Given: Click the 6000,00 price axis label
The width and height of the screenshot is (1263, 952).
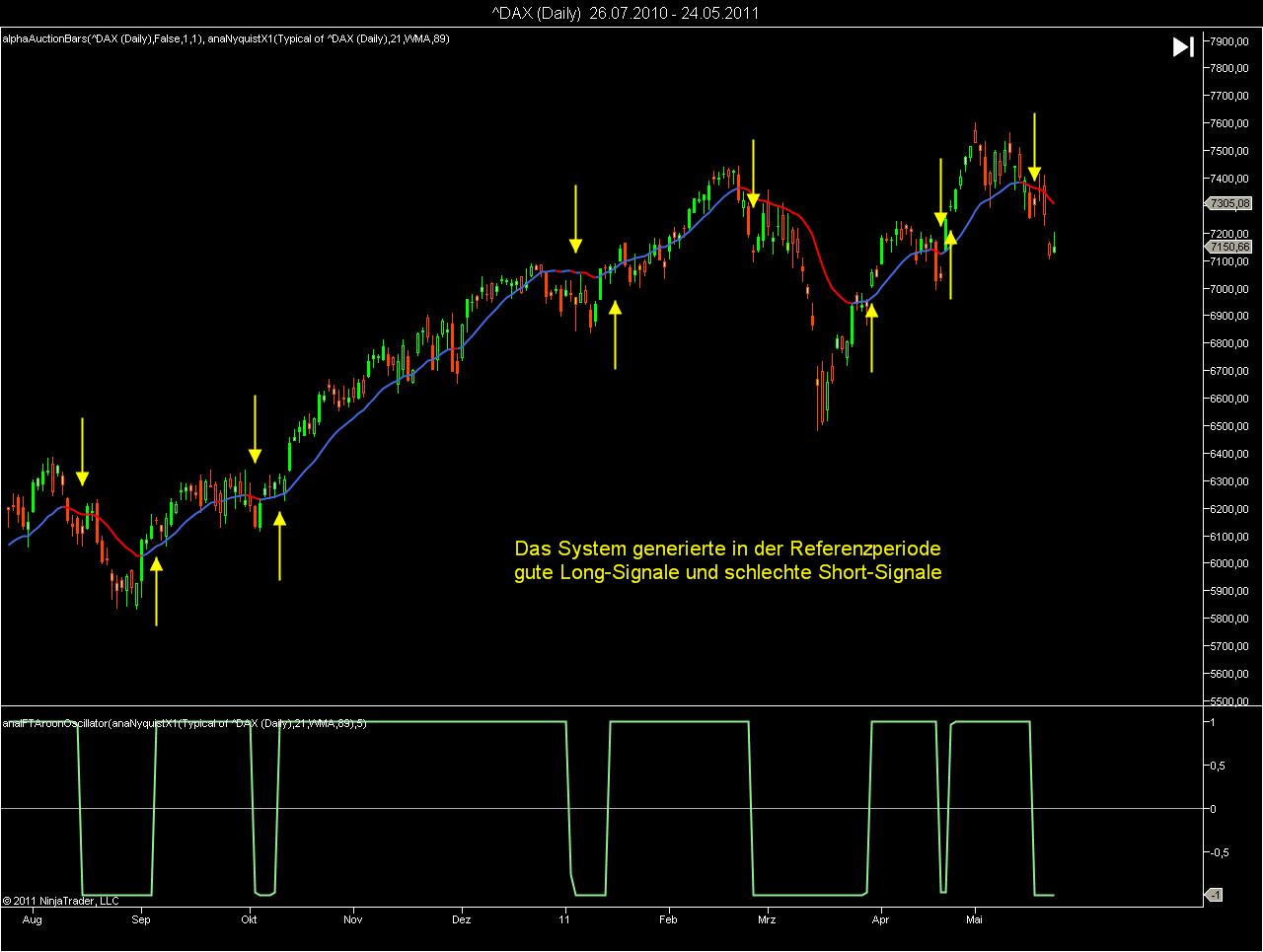Looking at the screenshot, I should coord(1230,564).
